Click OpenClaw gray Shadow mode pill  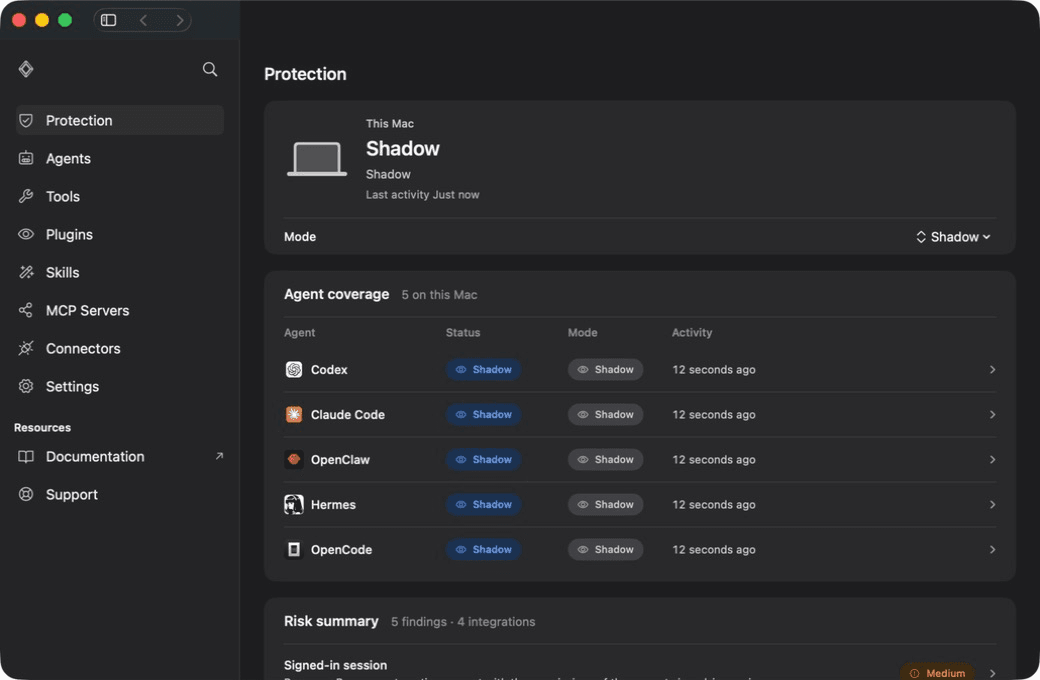[605, 459]
